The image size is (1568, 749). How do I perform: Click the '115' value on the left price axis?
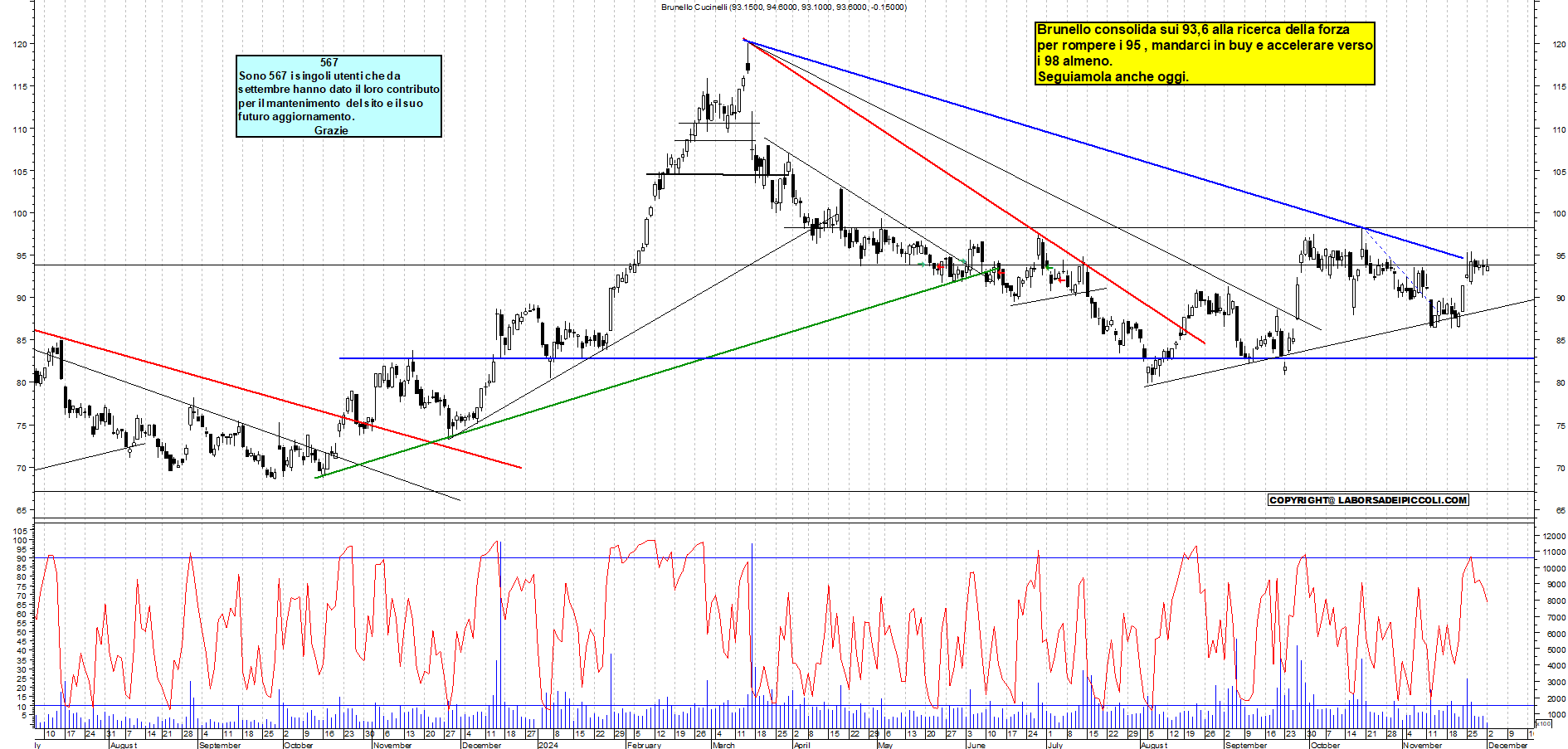pyautogui.click(x=21, y=86)
